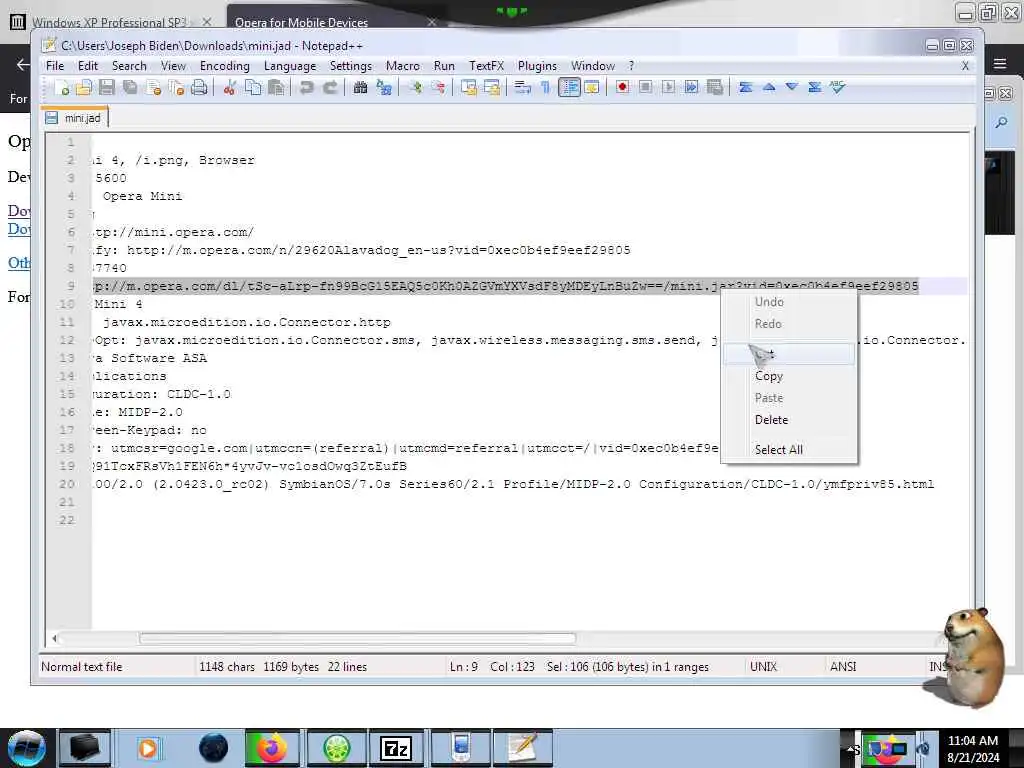Open the File menu

click(55, 66)
